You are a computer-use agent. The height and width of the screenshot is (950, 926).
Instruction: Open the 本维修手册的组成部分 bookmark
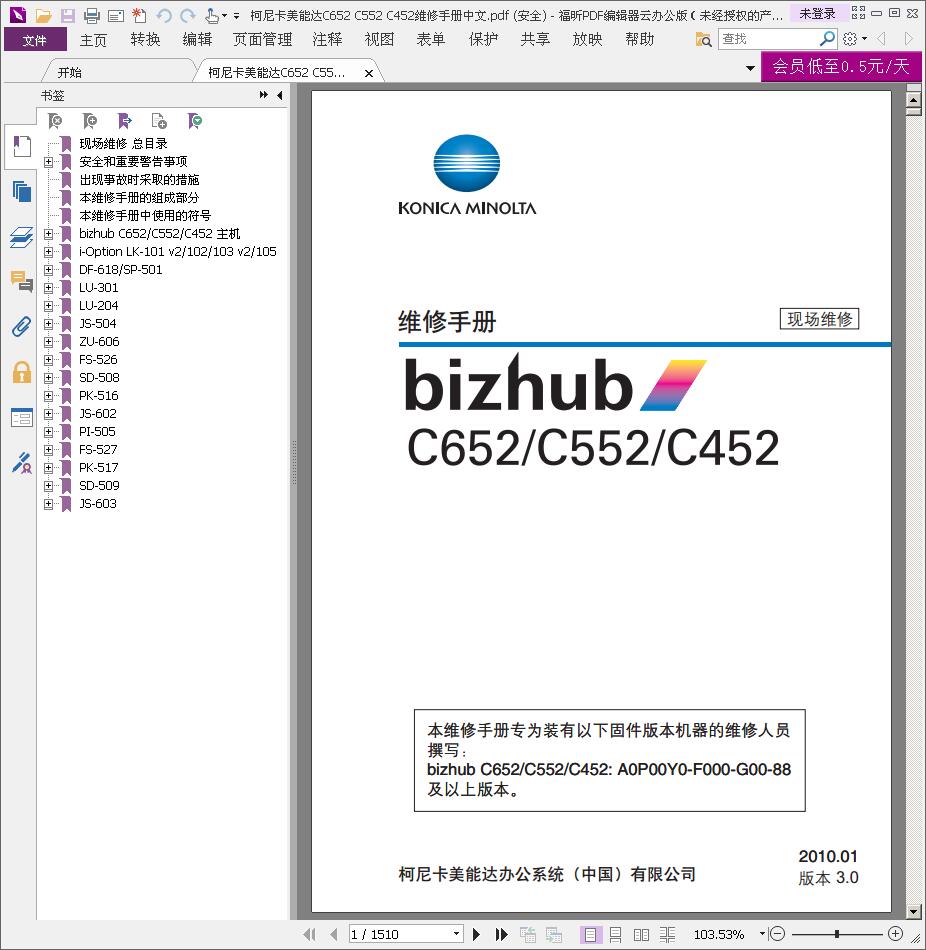pos(139,198)
